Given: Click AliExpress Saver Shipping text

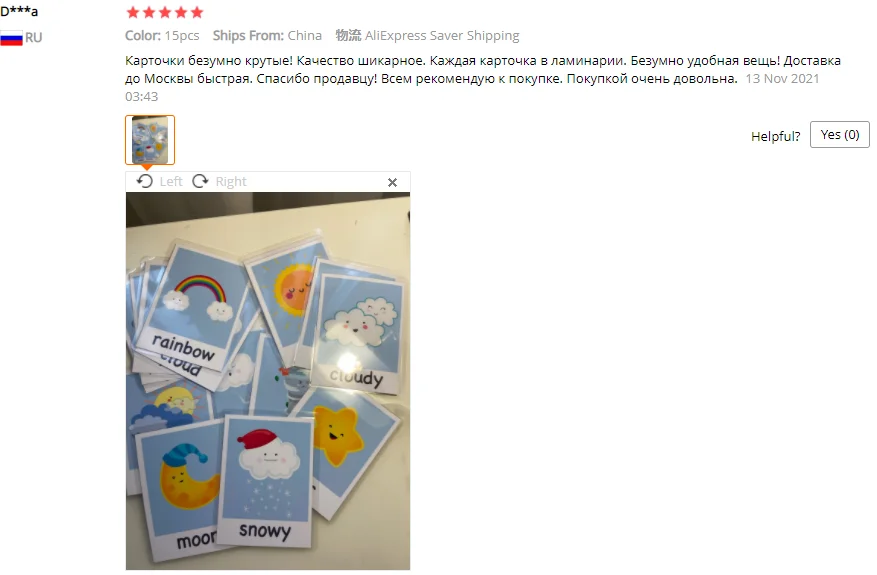Looking at the screenshot, I should 442,35.
